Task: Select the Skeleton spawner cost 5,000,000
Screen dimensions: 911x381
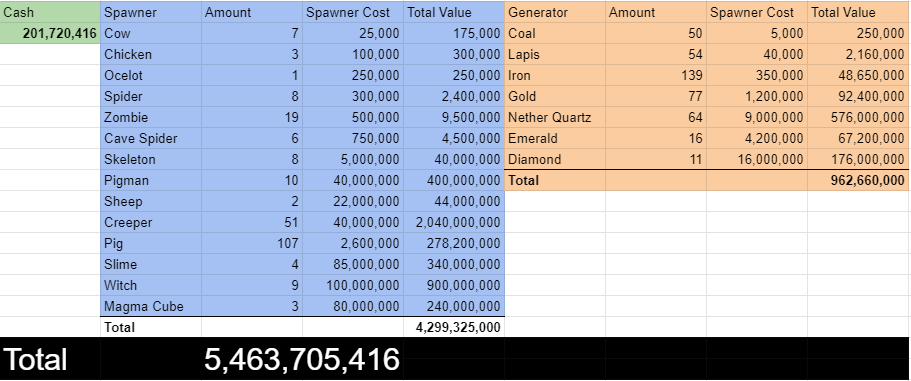Action: click(x=353, y=159)
